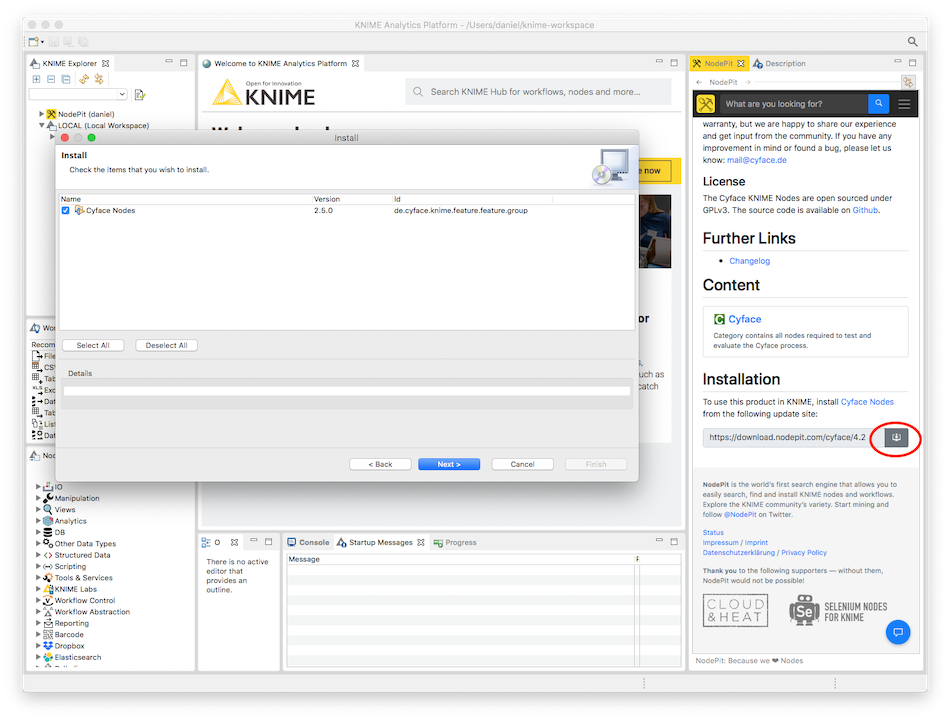Uncheck the Cyface Nodes checkbox
This screenshot has width=950, height=720.
(66, 210)
